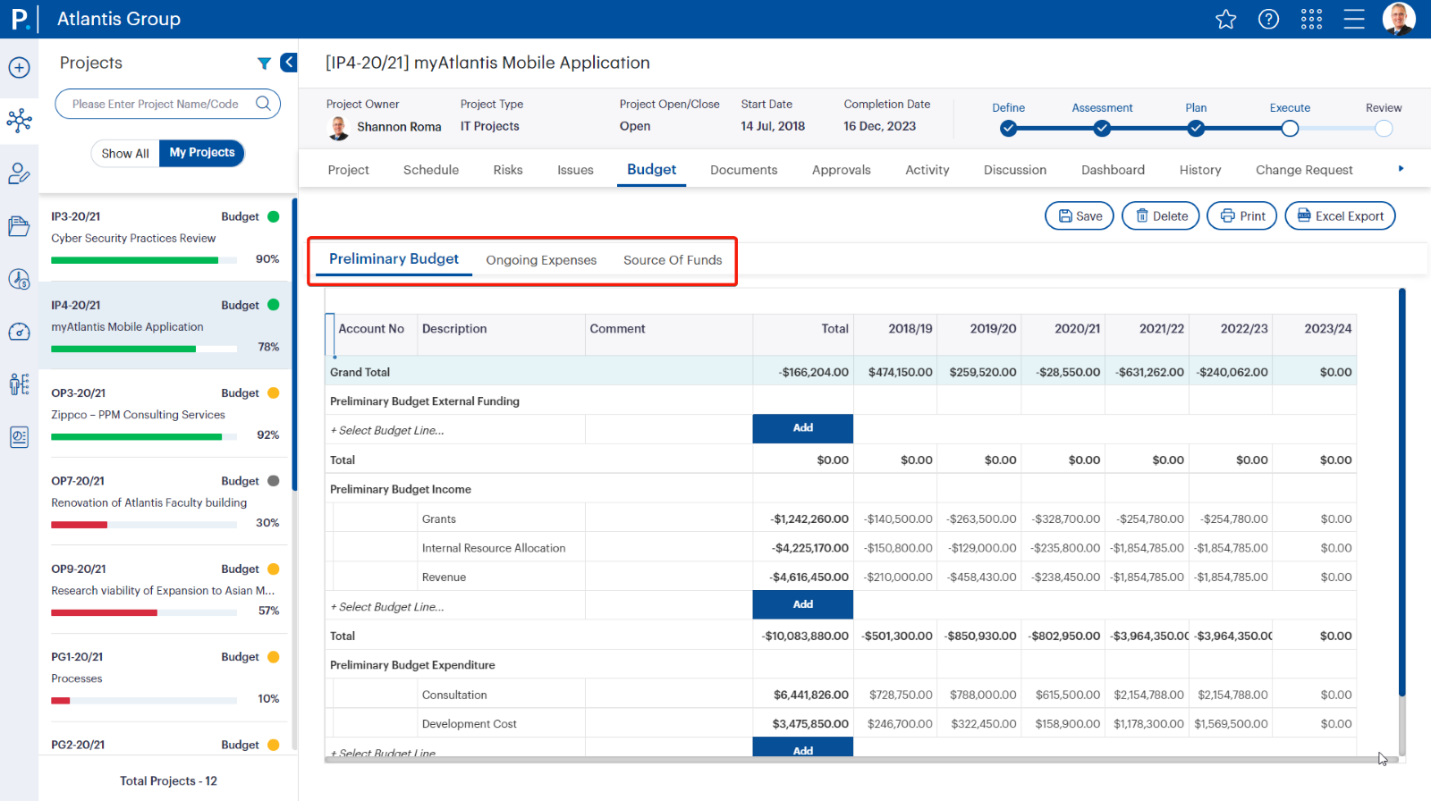The width and height of the screenshot is (1431, 801).
Task: Open the folders icon in sidebar
Action: (19, 226)
